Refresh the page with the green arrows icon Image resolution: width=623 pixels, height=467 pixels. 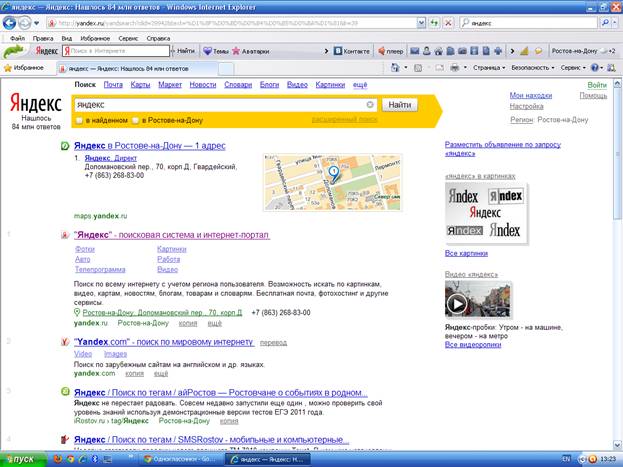[x=434, y=23]
